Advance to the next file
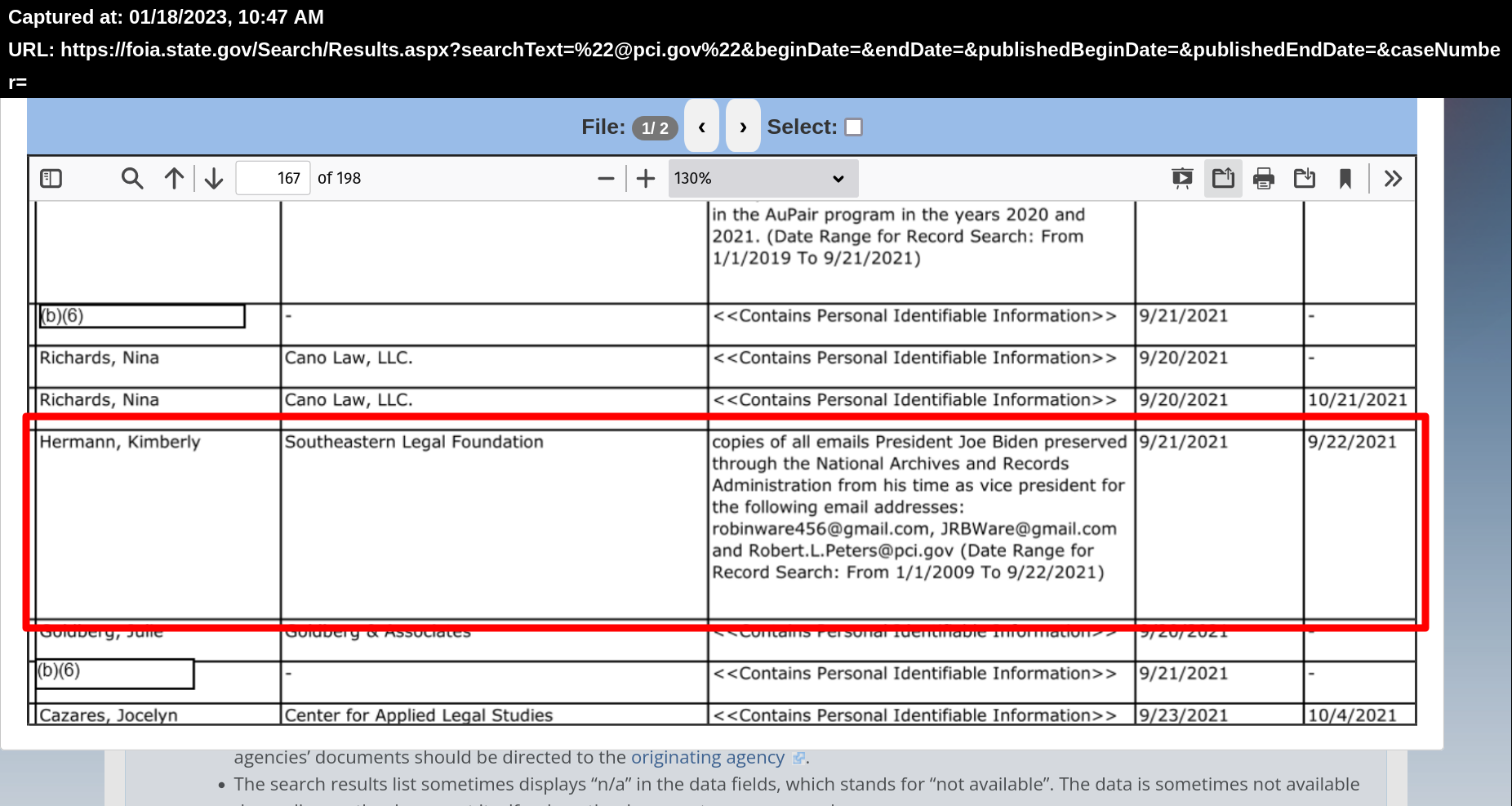This screenshot has width=1512, height=806. tap(743, 127)
